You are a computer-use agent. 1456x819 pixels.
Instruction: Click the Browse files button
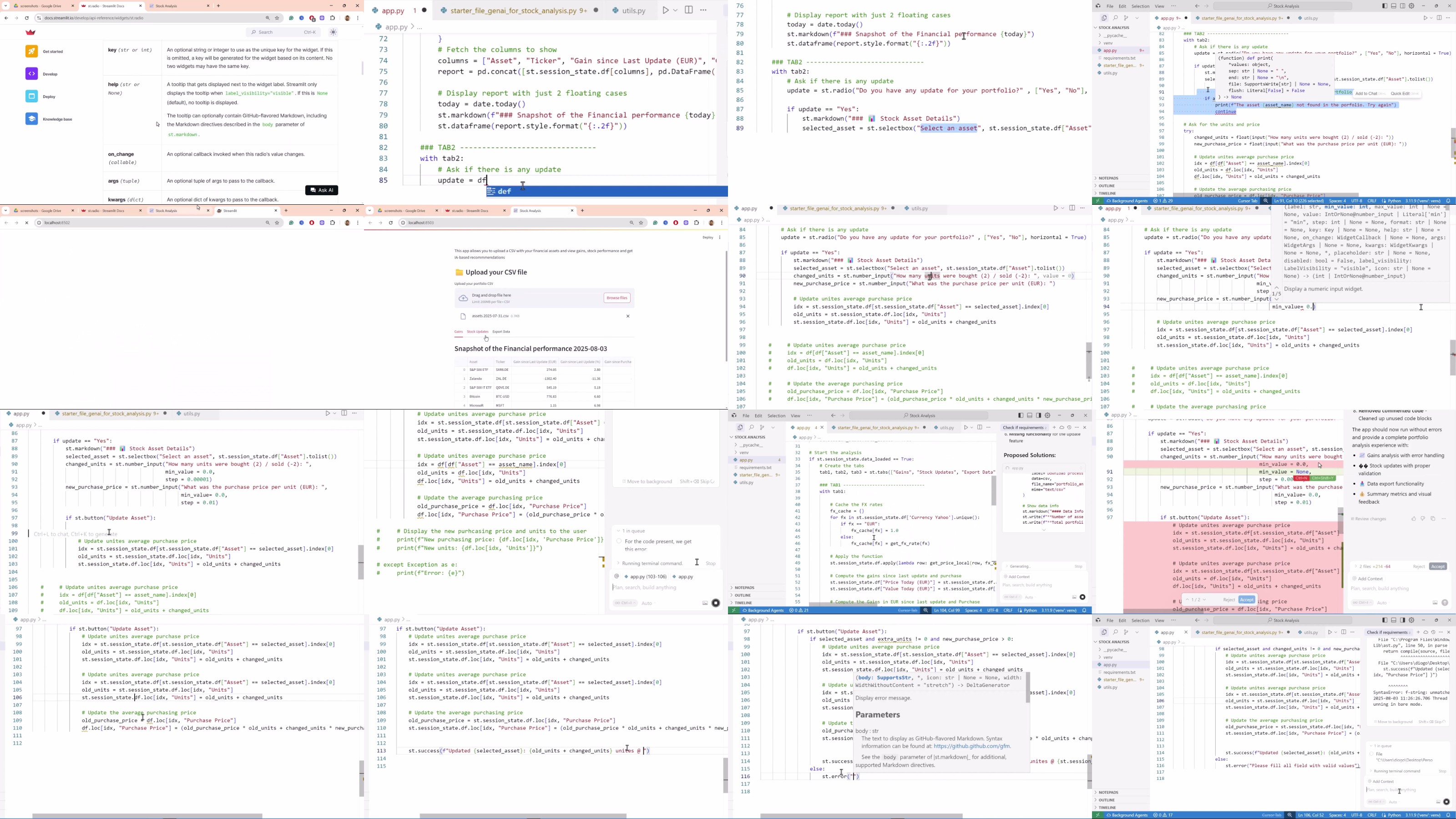(617, 298)
